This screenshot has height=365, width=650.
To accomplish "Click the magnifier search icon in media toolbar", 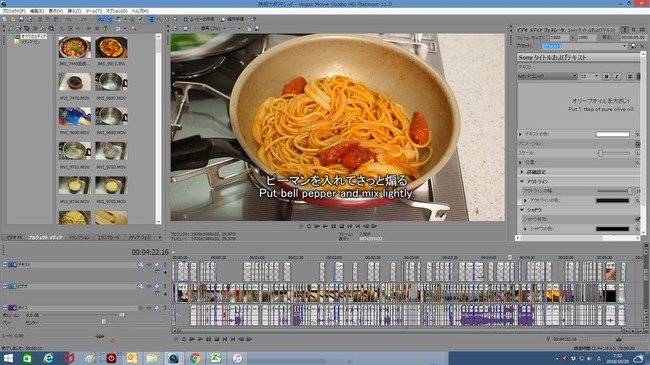I will point(134,29).
